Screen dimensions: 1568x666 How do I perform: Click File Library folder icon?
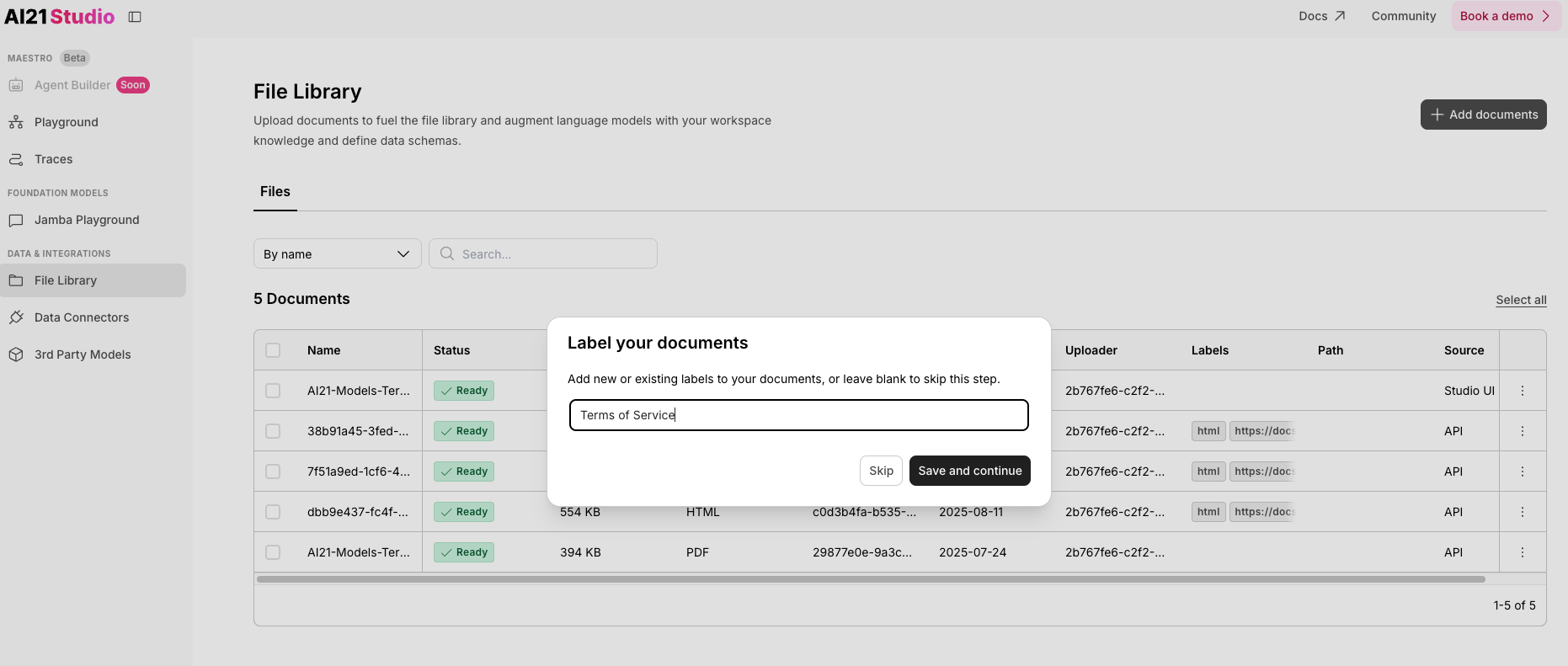[x=16, y=280]
